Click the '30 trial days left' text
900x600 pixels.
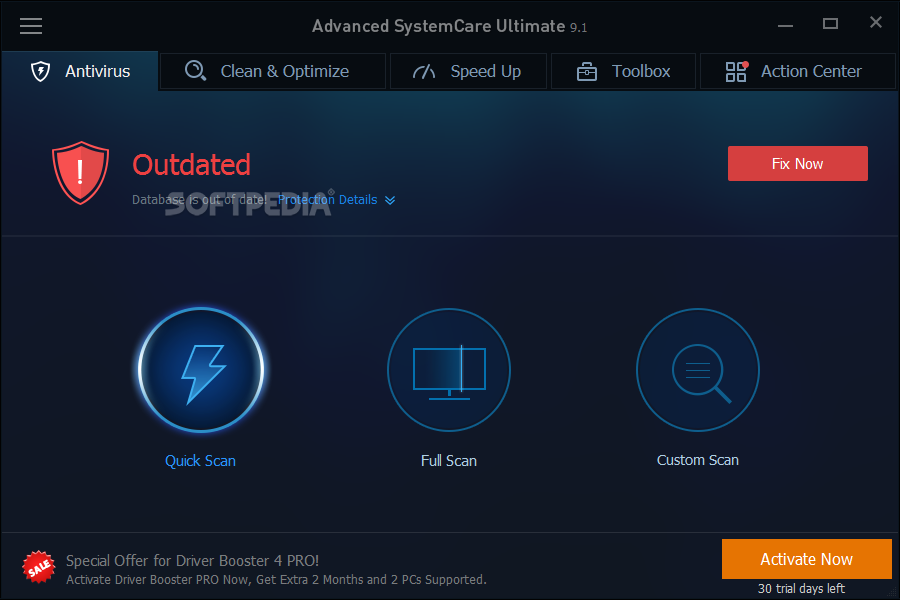[x=801, y=589]
